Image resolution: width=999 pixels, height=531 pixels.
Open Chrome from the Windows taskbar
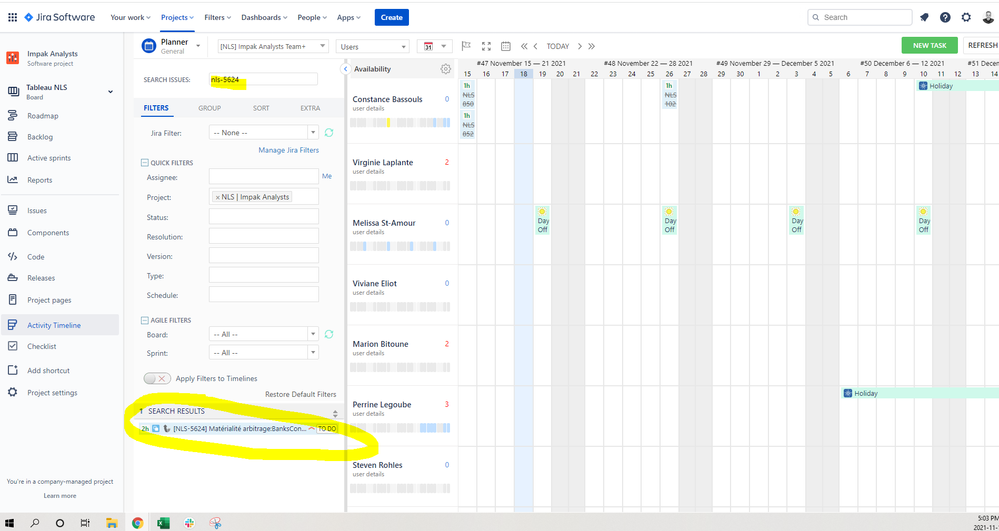(x=138, y=523)
